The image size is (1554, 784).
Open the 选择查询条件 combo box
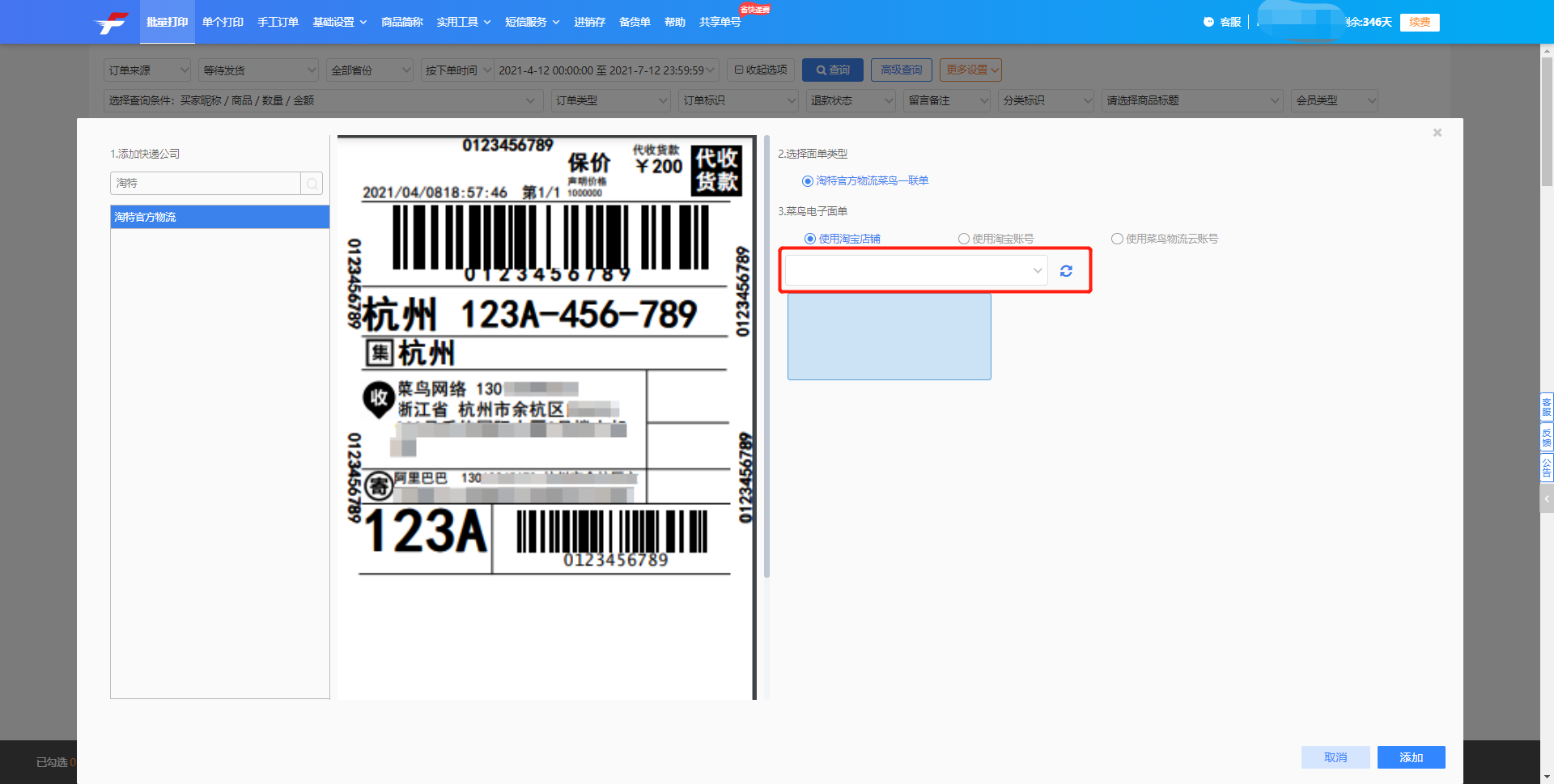(x=325, y=100)
